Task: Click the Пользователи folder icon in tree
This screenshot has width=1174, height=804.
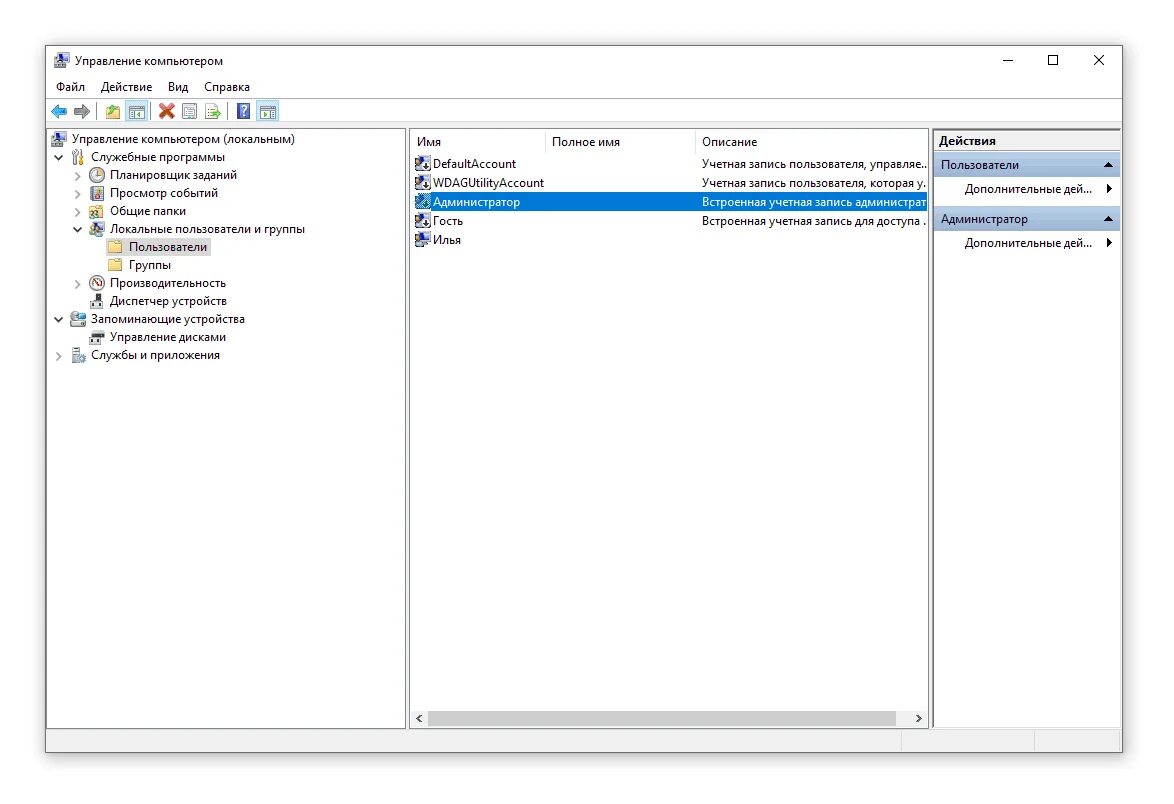Action: (115, 247)
